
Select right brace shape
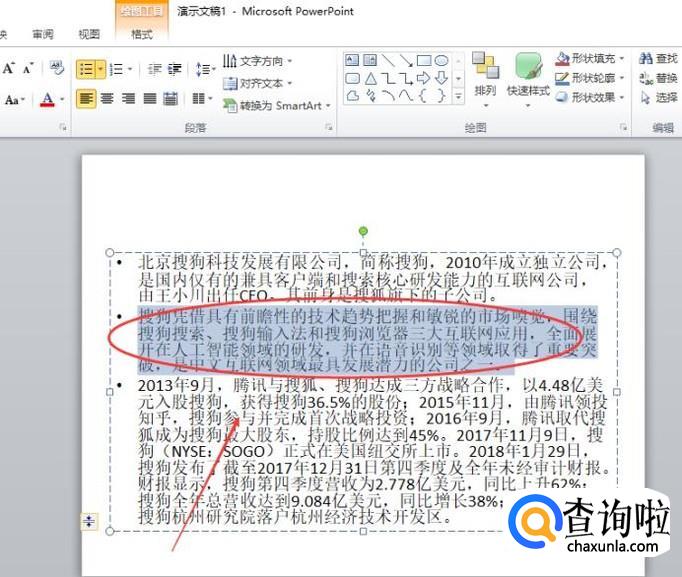(x=441, y=96)
